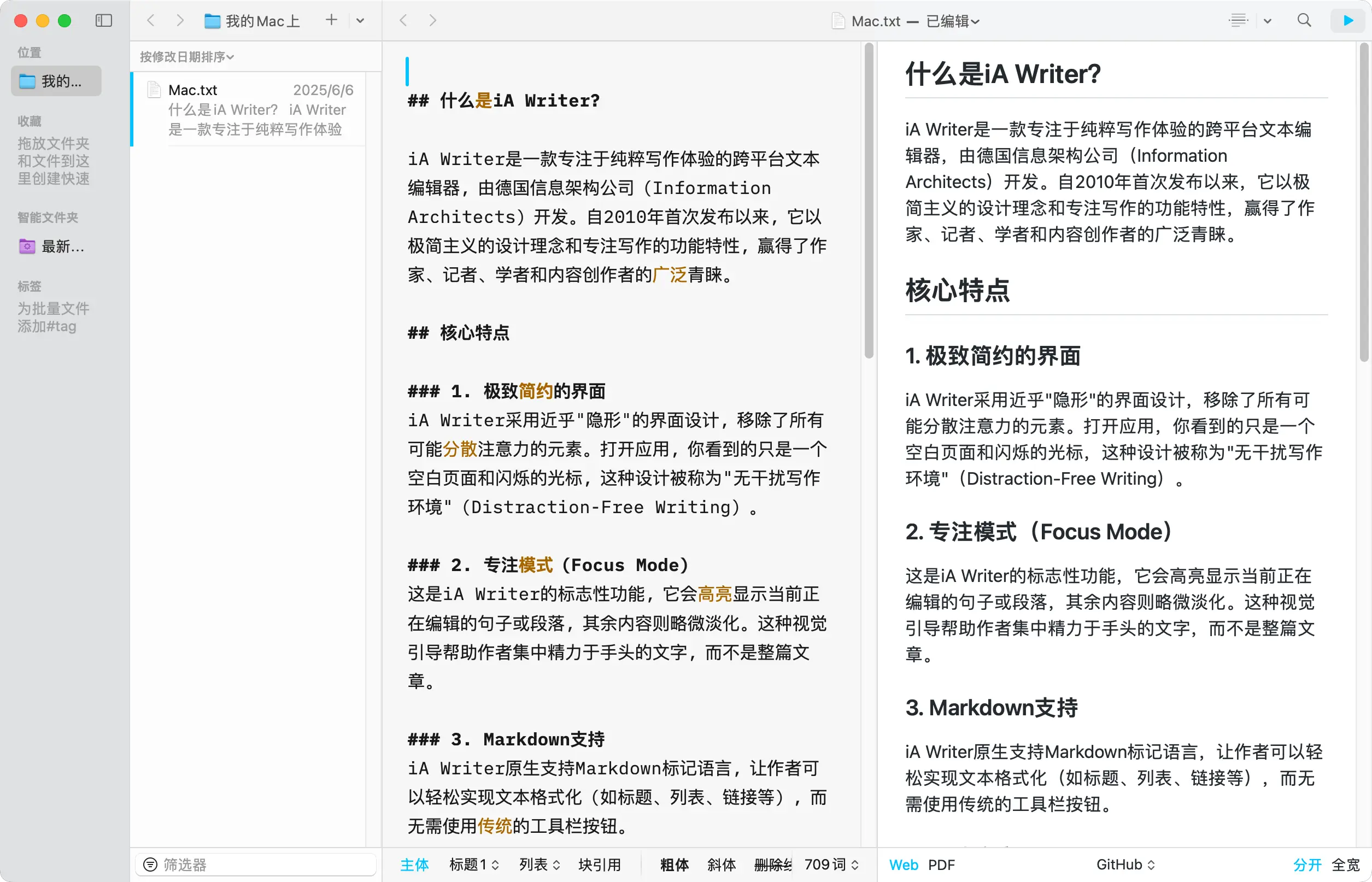Open the 已编辑 document status dropdown
The width and height of the screenshot is (1372, 882).
(x=953, y=21)
